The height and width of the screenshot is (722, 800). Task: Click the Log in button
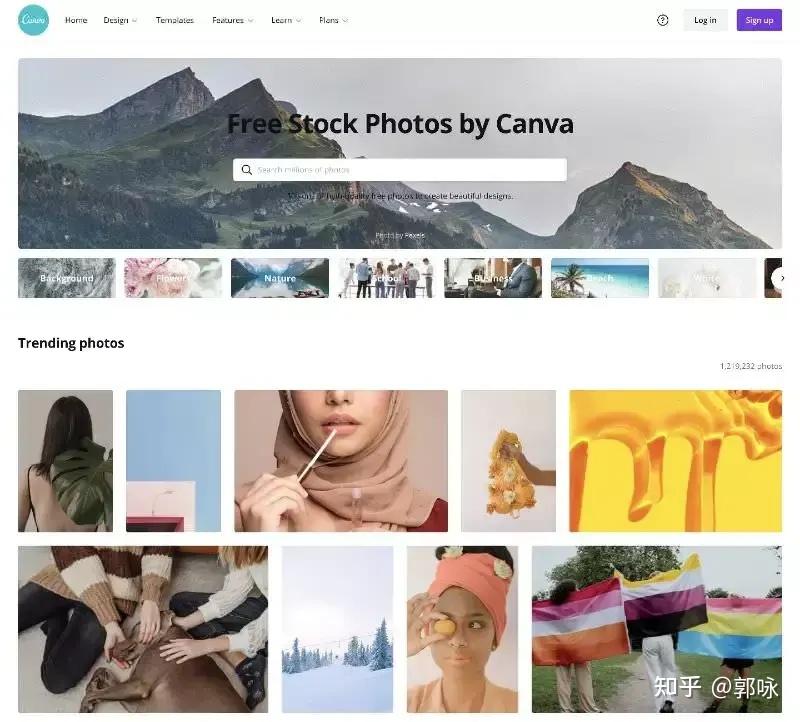tap(705, 20)
